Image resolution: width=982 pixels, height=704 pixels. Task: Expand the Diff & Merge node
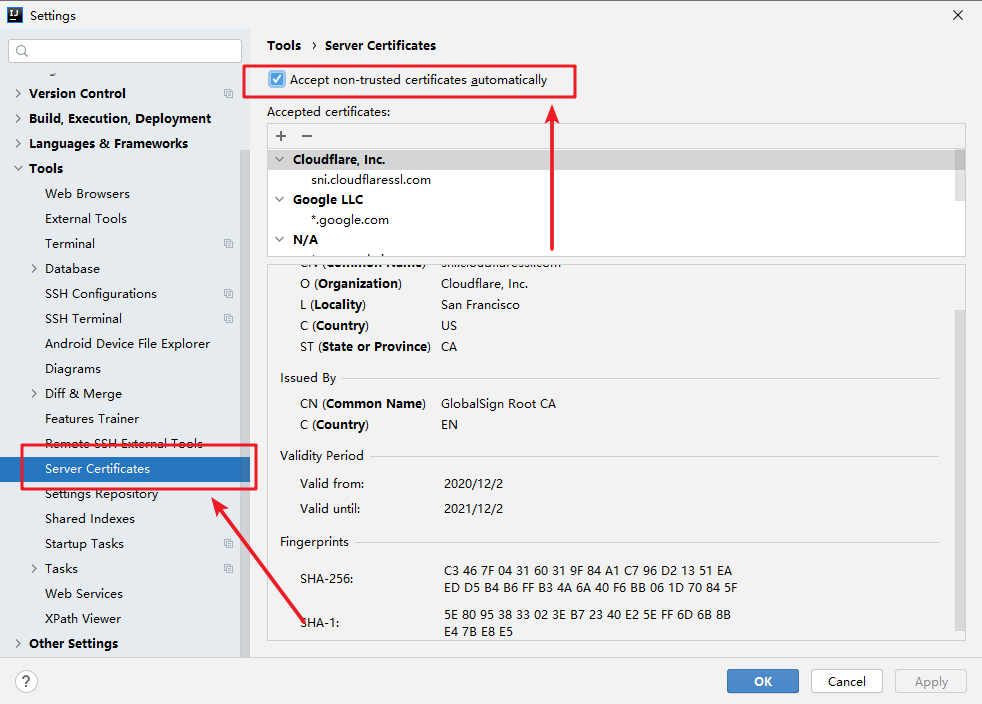(34, 393)
